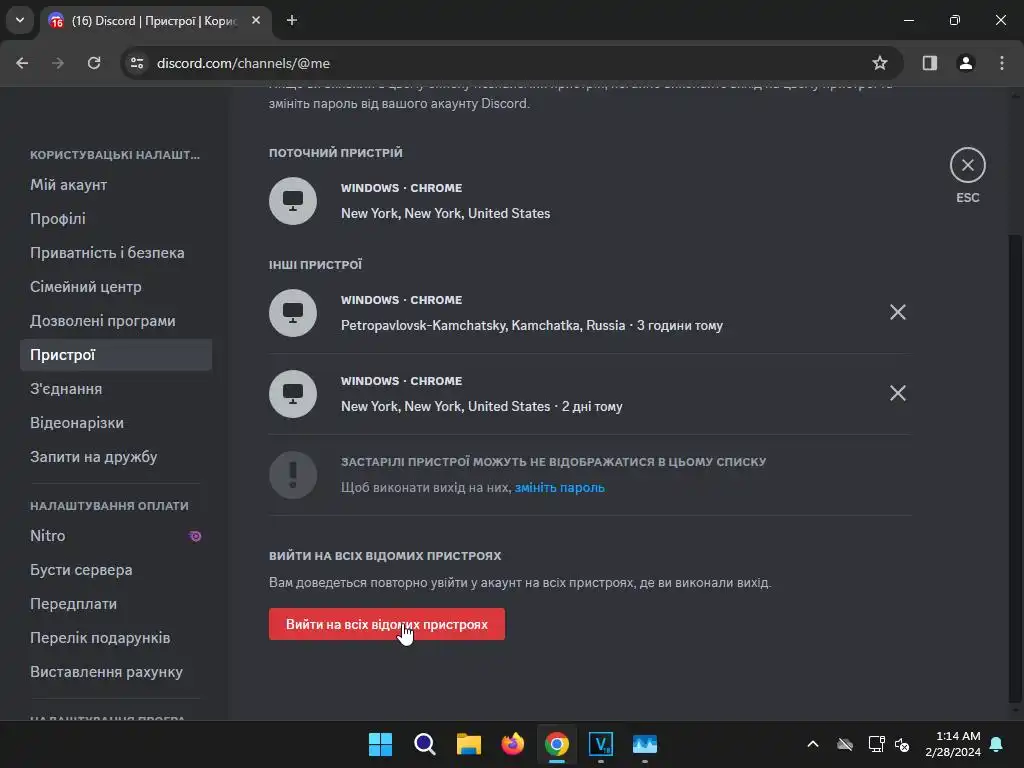
Task: Open the tab search dropdown arrow
Action: 20,20
